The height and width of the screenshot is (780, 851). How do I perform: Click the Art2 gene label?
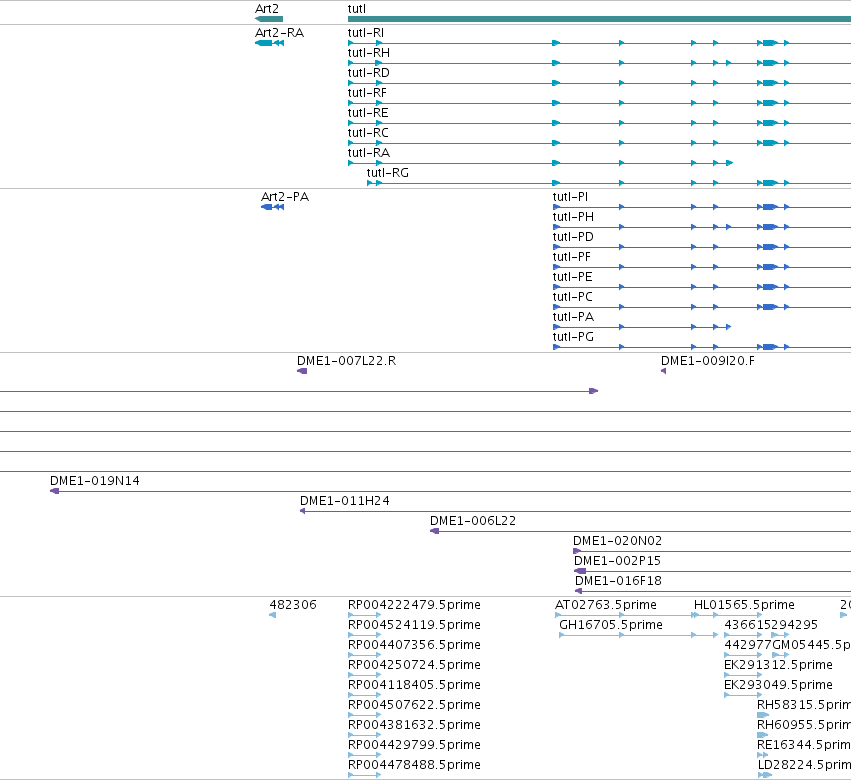(x=266, y=9)
